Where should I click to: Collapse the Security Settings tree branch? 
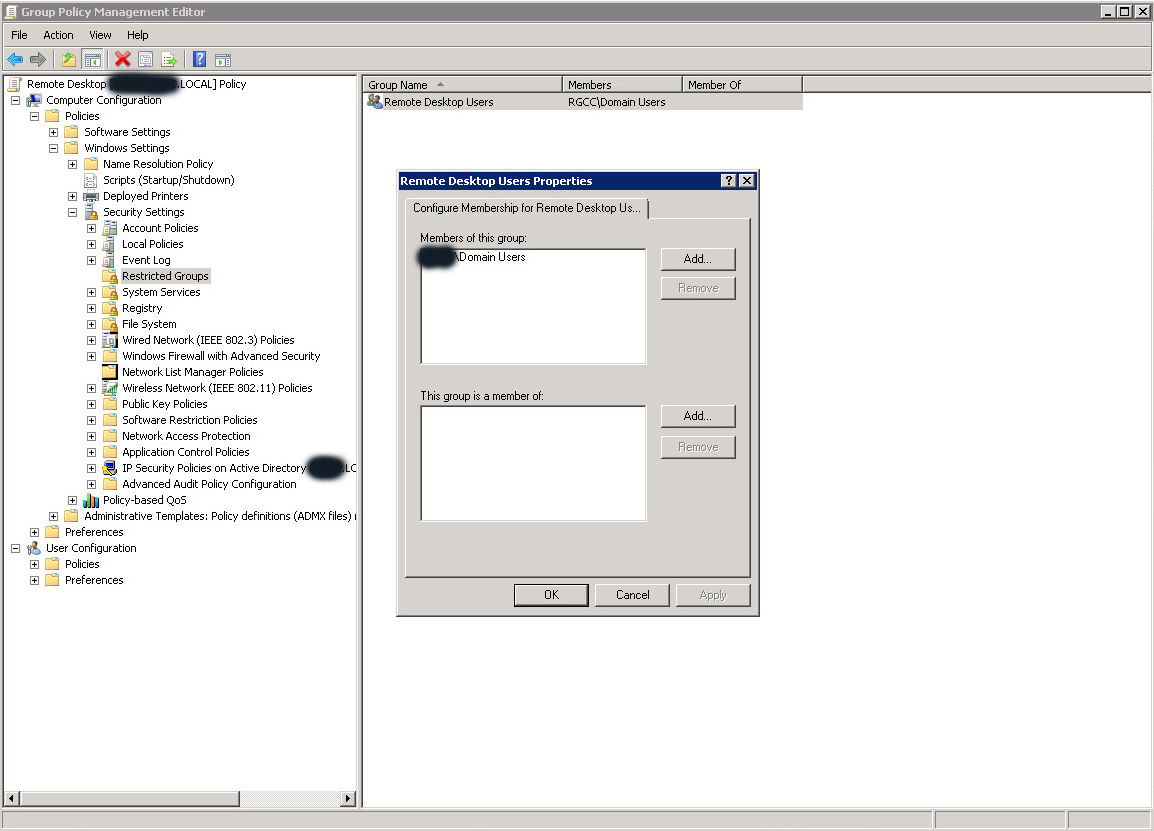pyautogui.click(x=72, y=212)
